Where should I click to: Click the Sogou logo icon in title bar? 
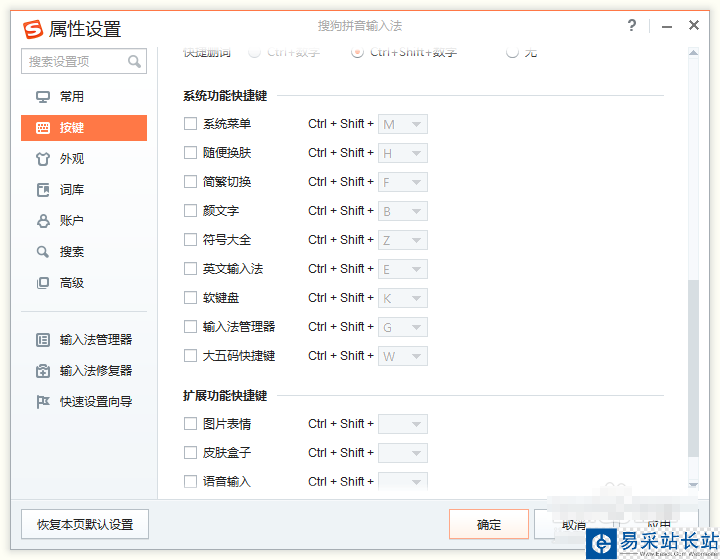tap(33, 29)
